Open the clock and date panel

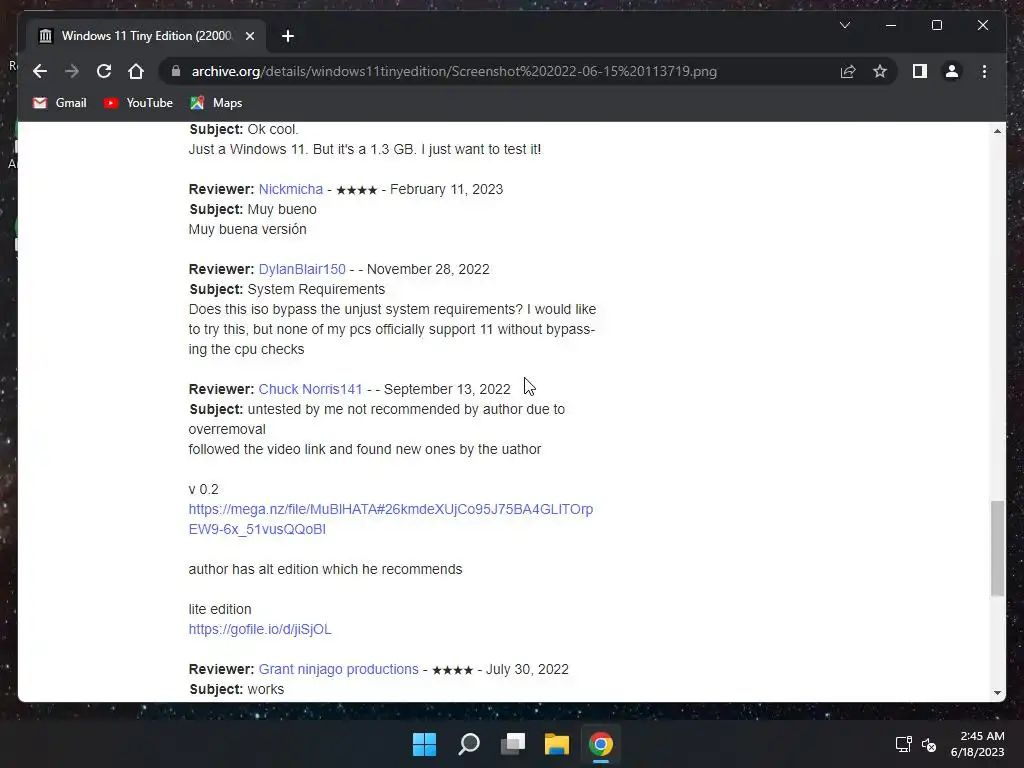pos(978,744)
